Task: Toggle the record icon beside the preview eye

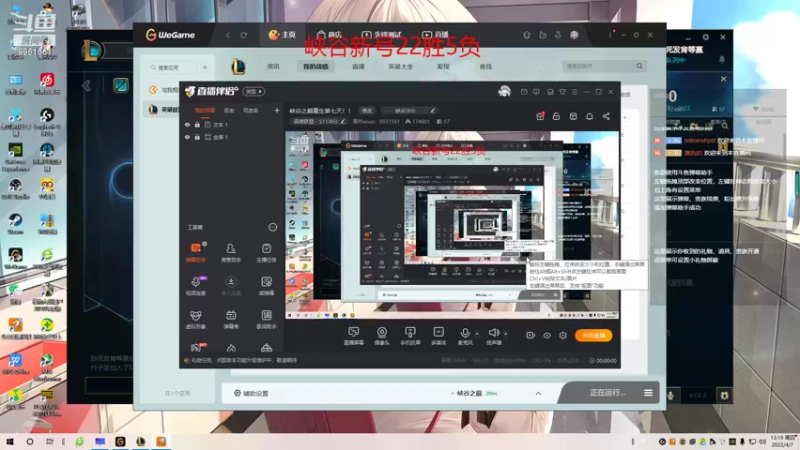Action: 530,336
